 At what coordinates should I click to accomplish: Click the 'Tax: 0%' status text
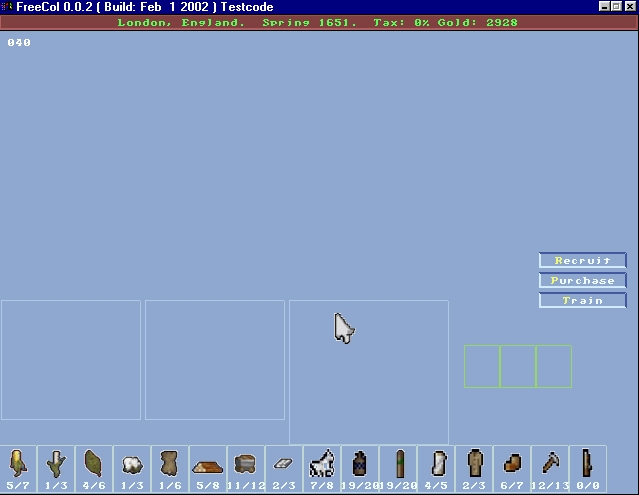401,22
